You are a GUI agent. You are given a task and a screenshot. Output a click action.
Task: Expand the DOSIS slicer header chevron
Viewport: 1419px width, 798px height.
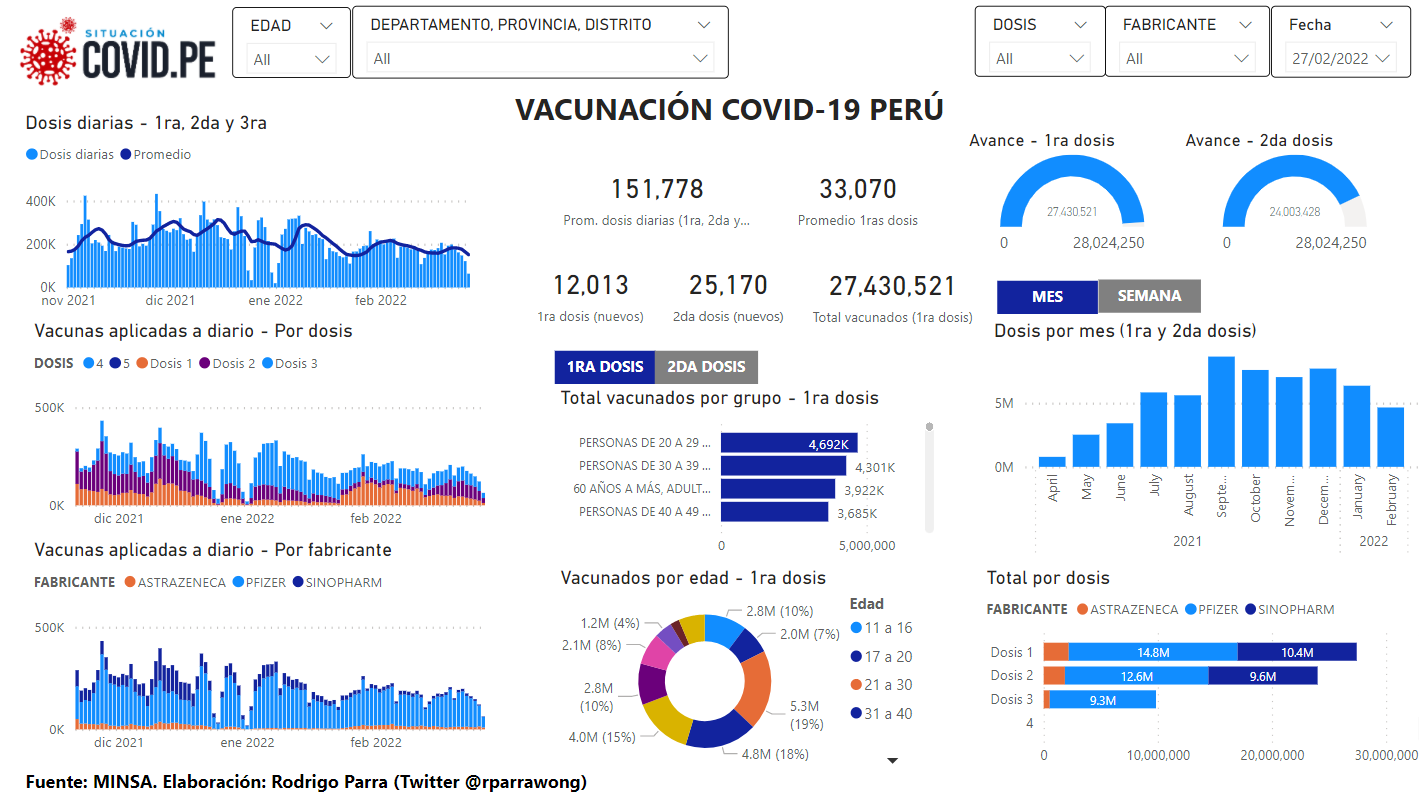click(1080, 25)
